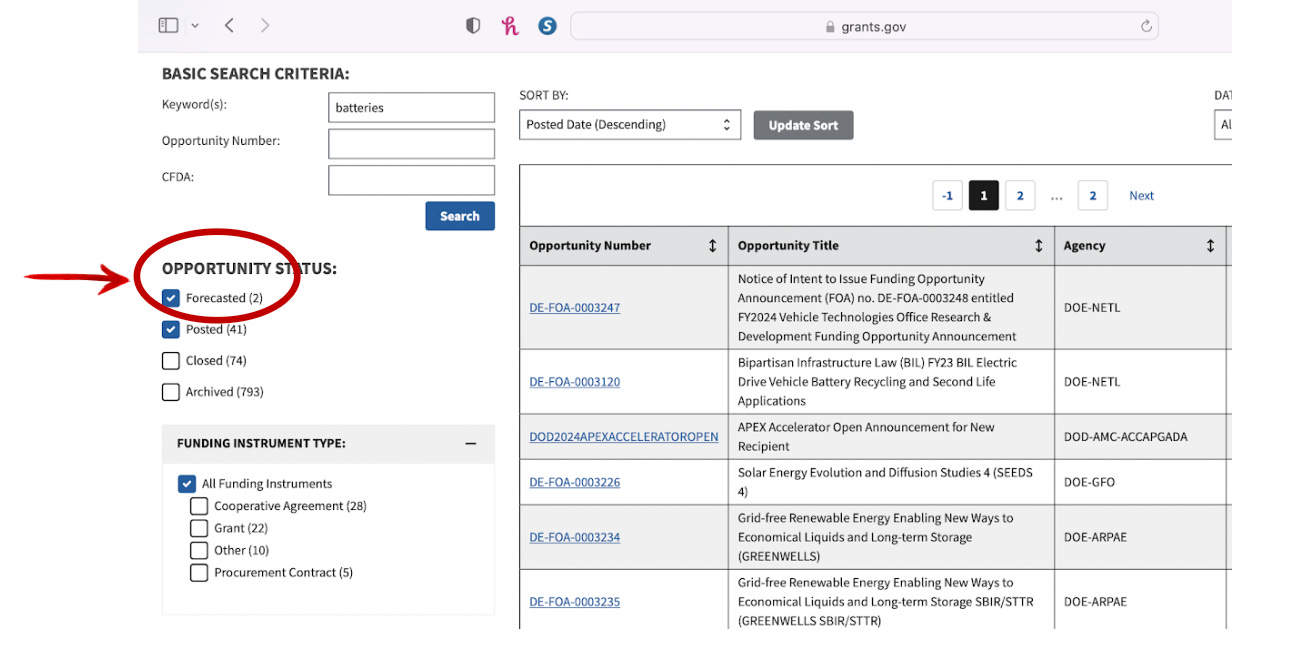Click the -1 pagination button
Screen dimensions: 1292x646
click(x=947, y=196)
